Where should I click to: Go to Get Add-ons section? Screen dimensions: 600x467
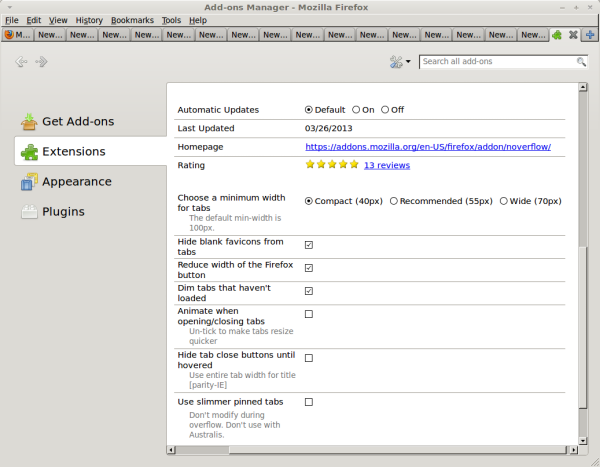tap(90, 122)
